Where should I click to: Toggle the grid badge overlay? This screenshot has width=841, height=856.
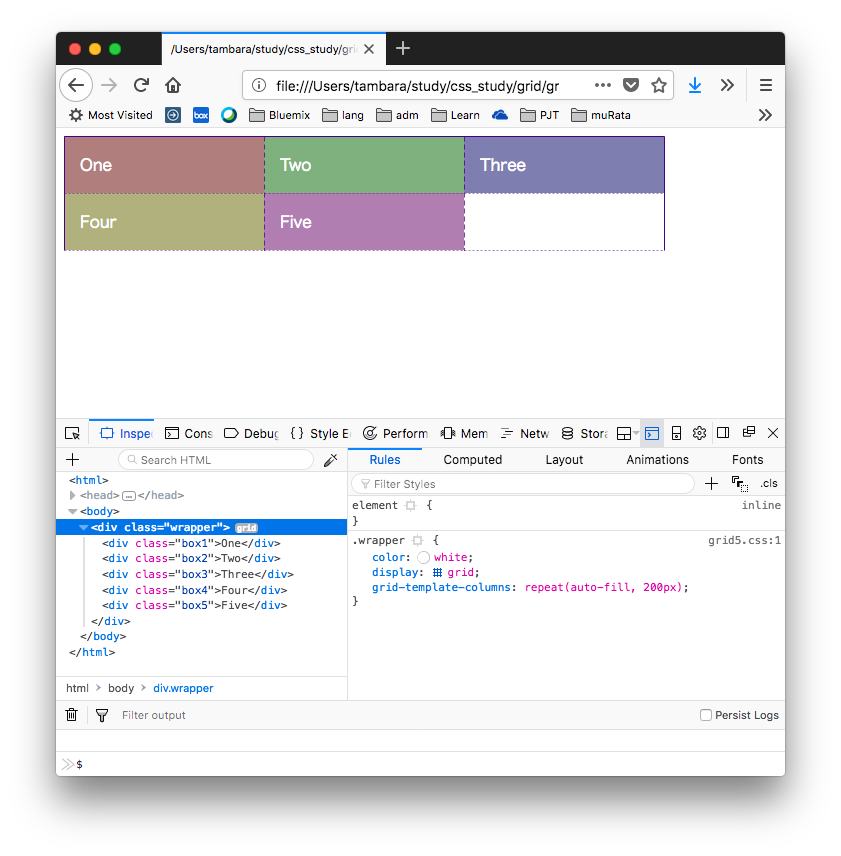(246, 528)
